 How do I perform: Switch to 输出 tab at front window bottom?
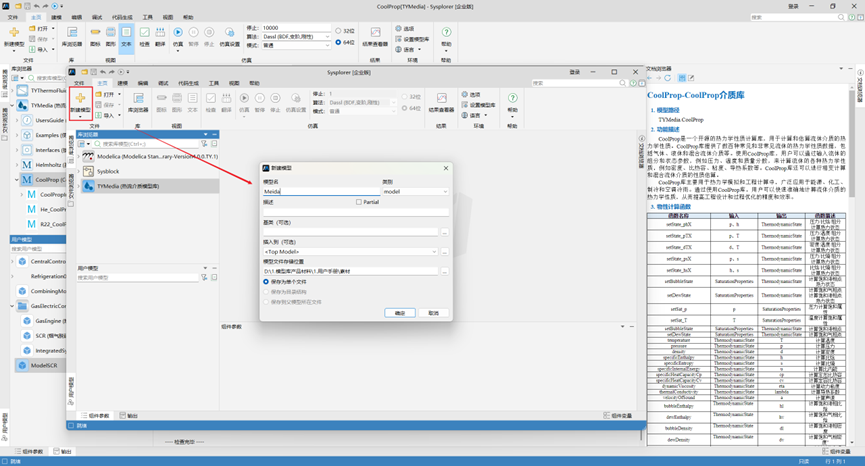(x=129, y=415)
